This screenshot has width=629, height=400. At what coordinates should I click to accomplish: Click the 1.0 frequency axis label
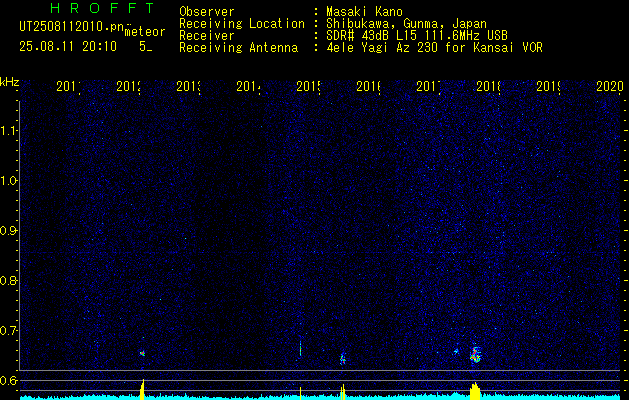pyautogui.click(x=9, y=181)
